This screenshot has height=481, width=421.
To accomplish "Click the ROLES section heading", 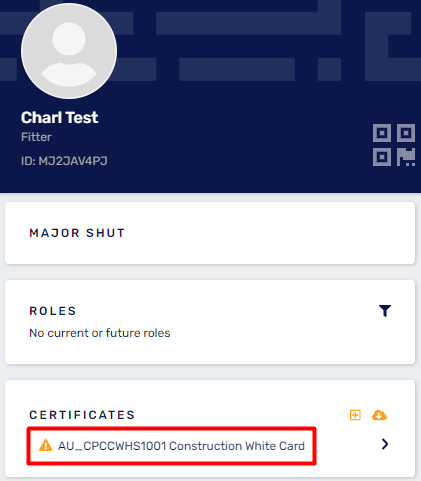I will click(x=53, y=311).
